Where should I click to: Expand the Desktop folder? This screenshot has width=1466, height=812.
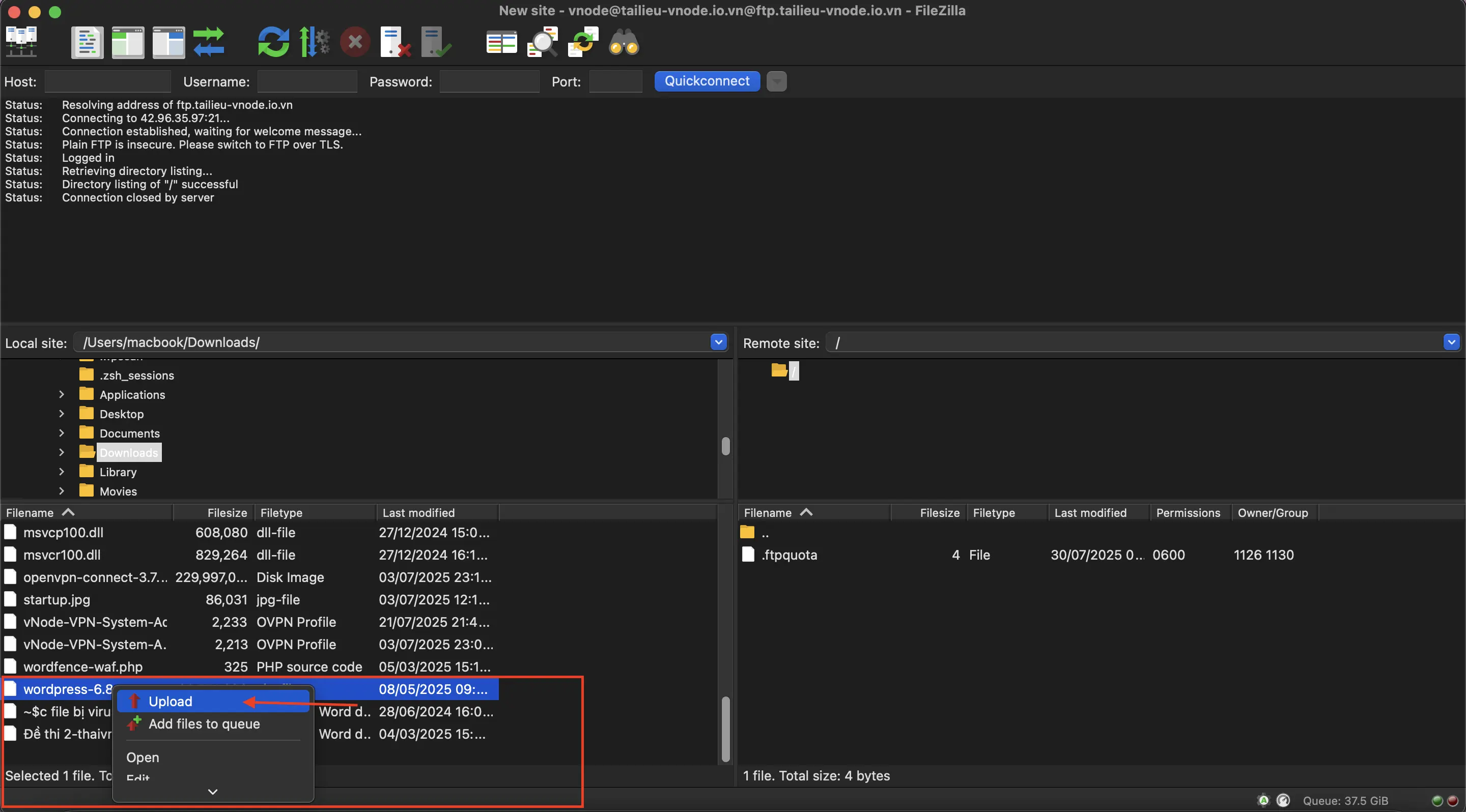[62, 414]
